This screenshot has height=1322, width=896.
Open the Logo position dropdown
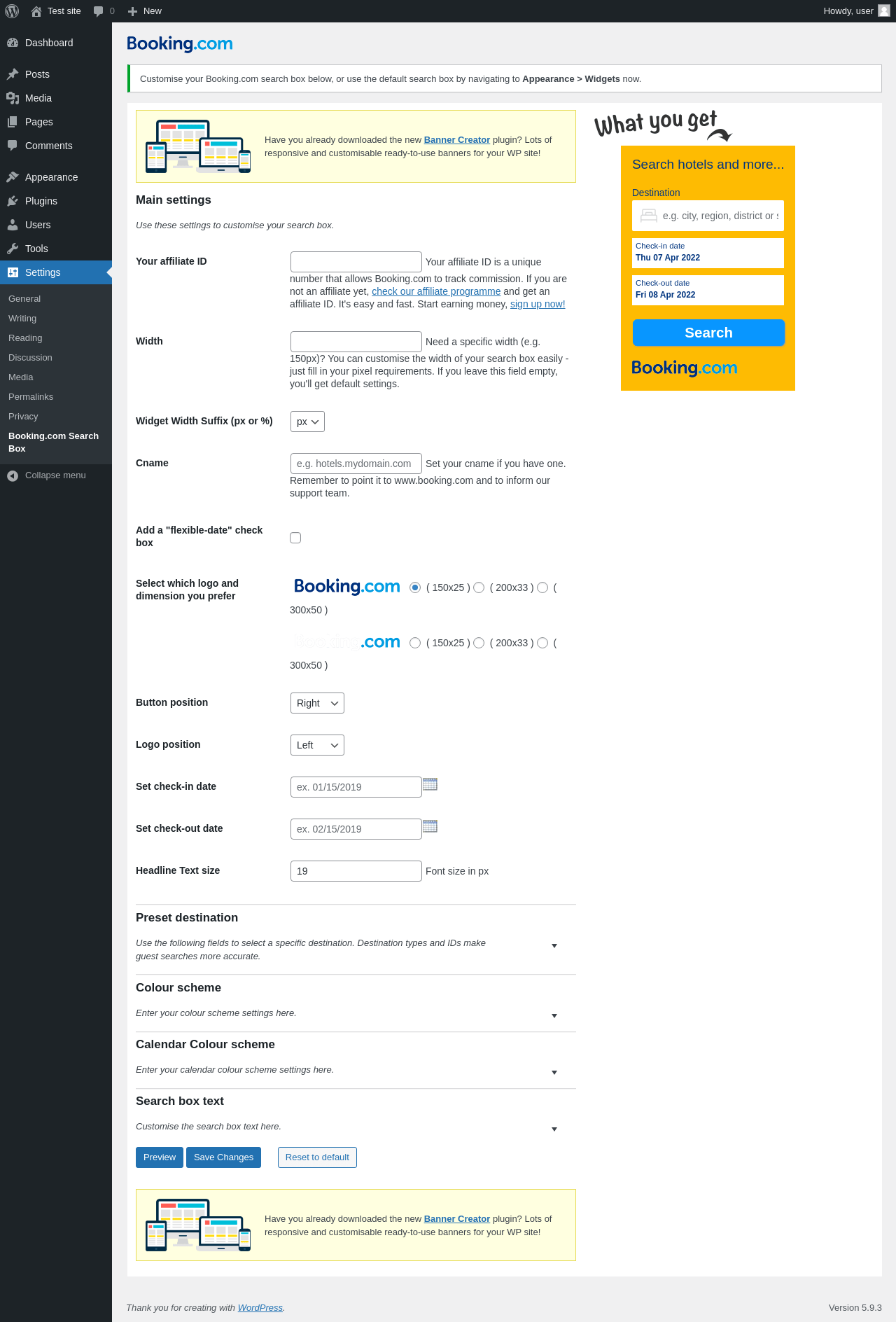click(x=317, y=745)
